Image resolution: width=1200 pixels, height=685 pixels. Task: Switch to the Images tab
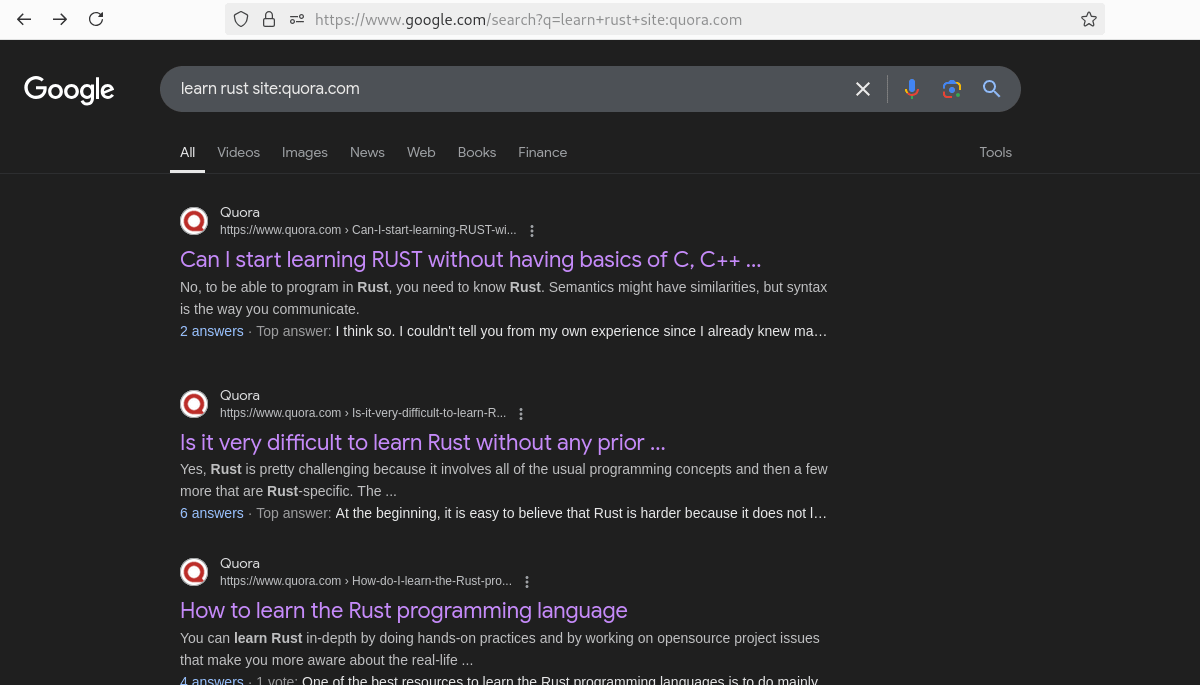pyautogui.click(x=305, y=152)
